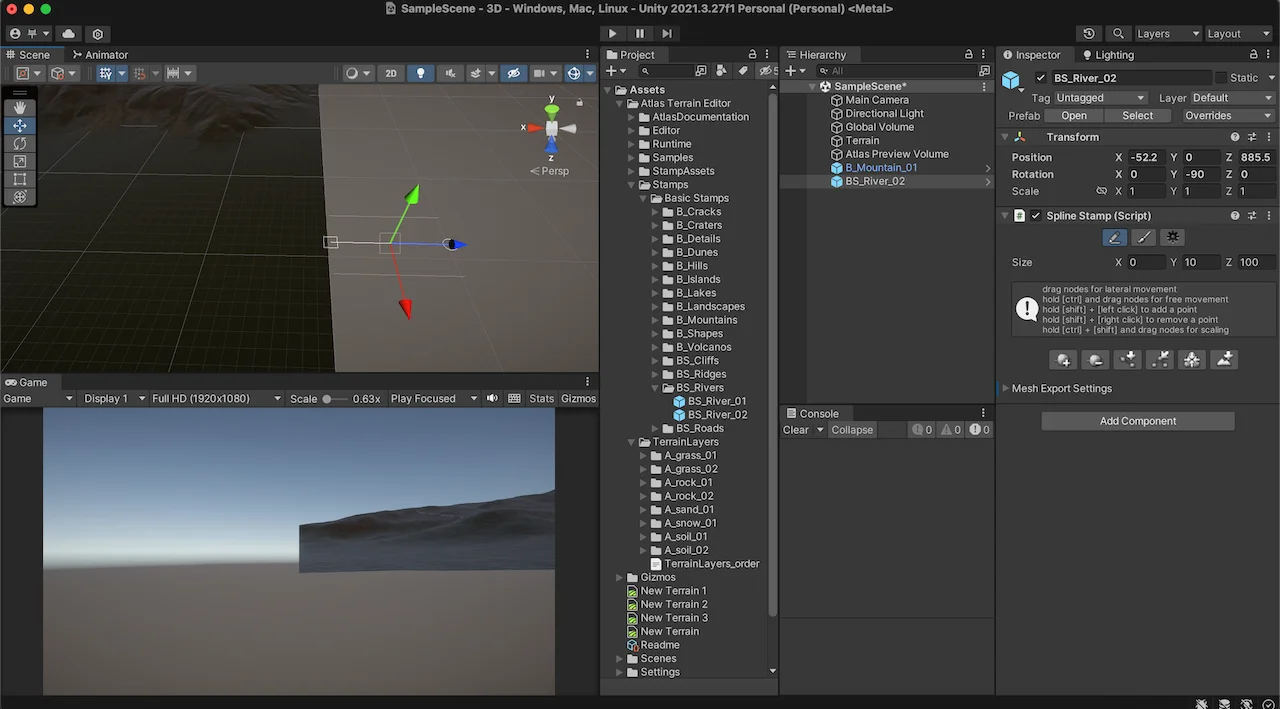The height and width of the screenshot is (709, 1280).
Task: Select the Transform tool in Scene view
Action: pos(19,197)
